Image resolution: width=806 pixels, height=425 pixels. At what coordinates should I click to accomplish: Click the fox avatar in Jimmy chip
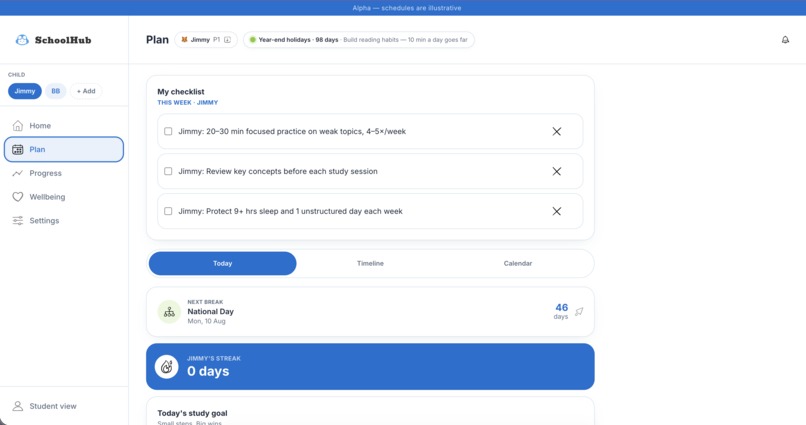pos(184,40)
